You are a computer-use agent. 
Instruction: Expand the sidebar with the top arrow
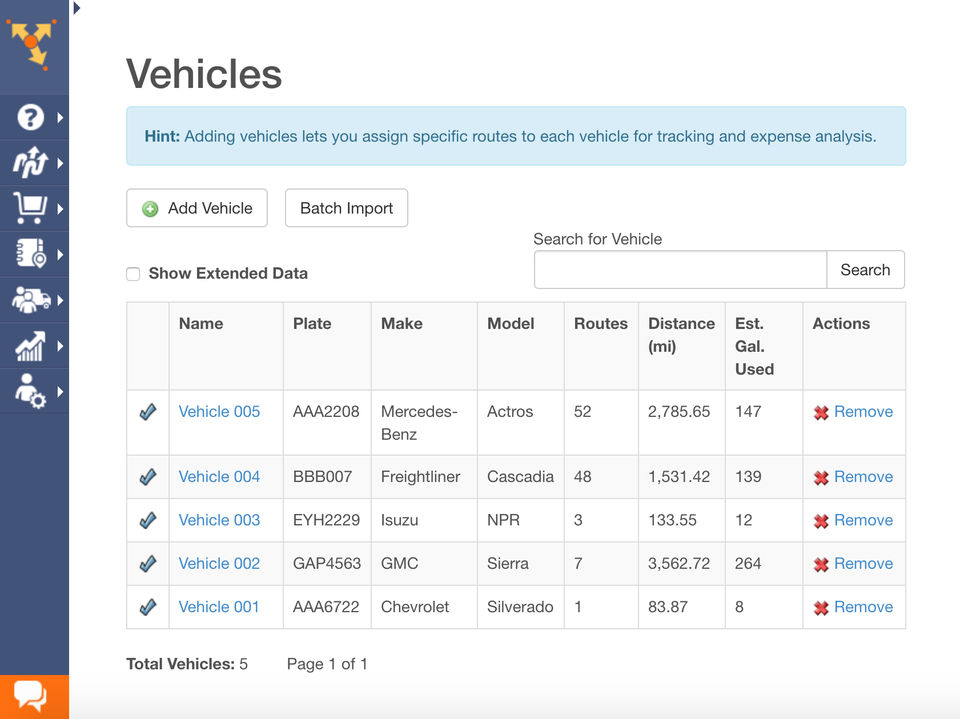pyautogui.click(x=77, y=8)
